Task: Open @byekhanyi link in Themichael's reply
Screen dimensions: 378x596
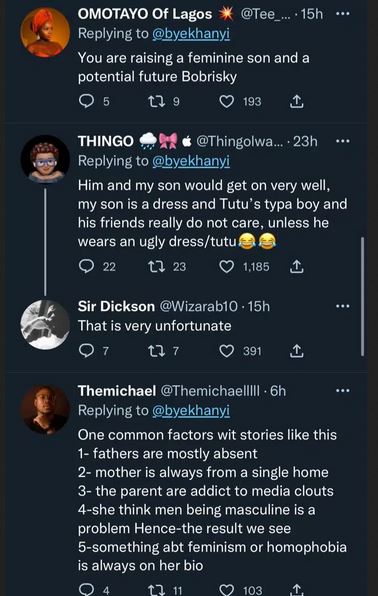Action: pyautogui.click(x=191, y=411)
